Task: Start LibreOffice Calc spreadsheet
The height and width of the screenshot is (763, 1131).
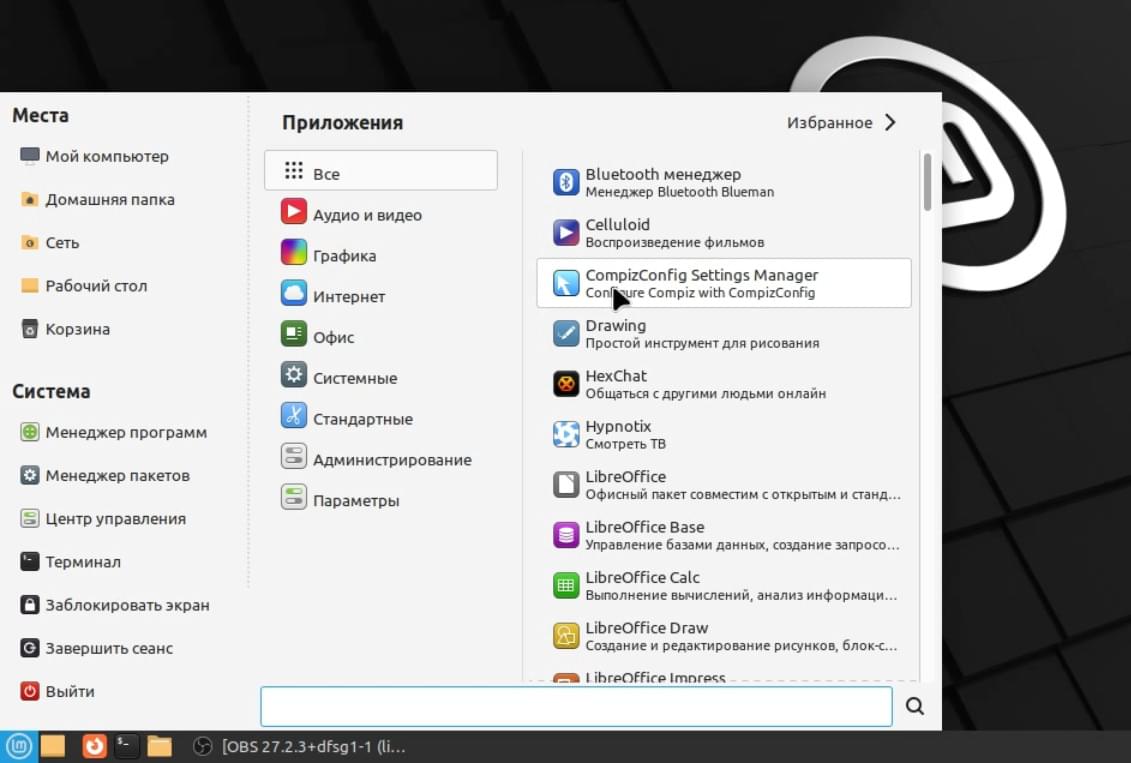Action: click(x=723, y=586)
